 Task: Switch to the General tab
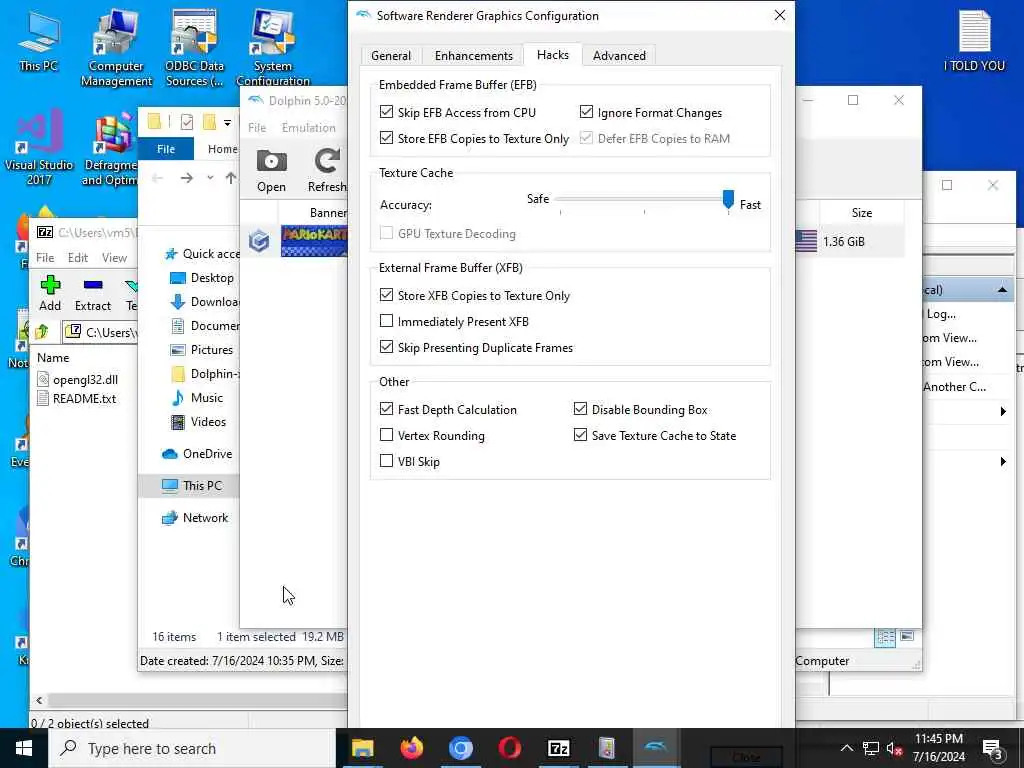391,56
